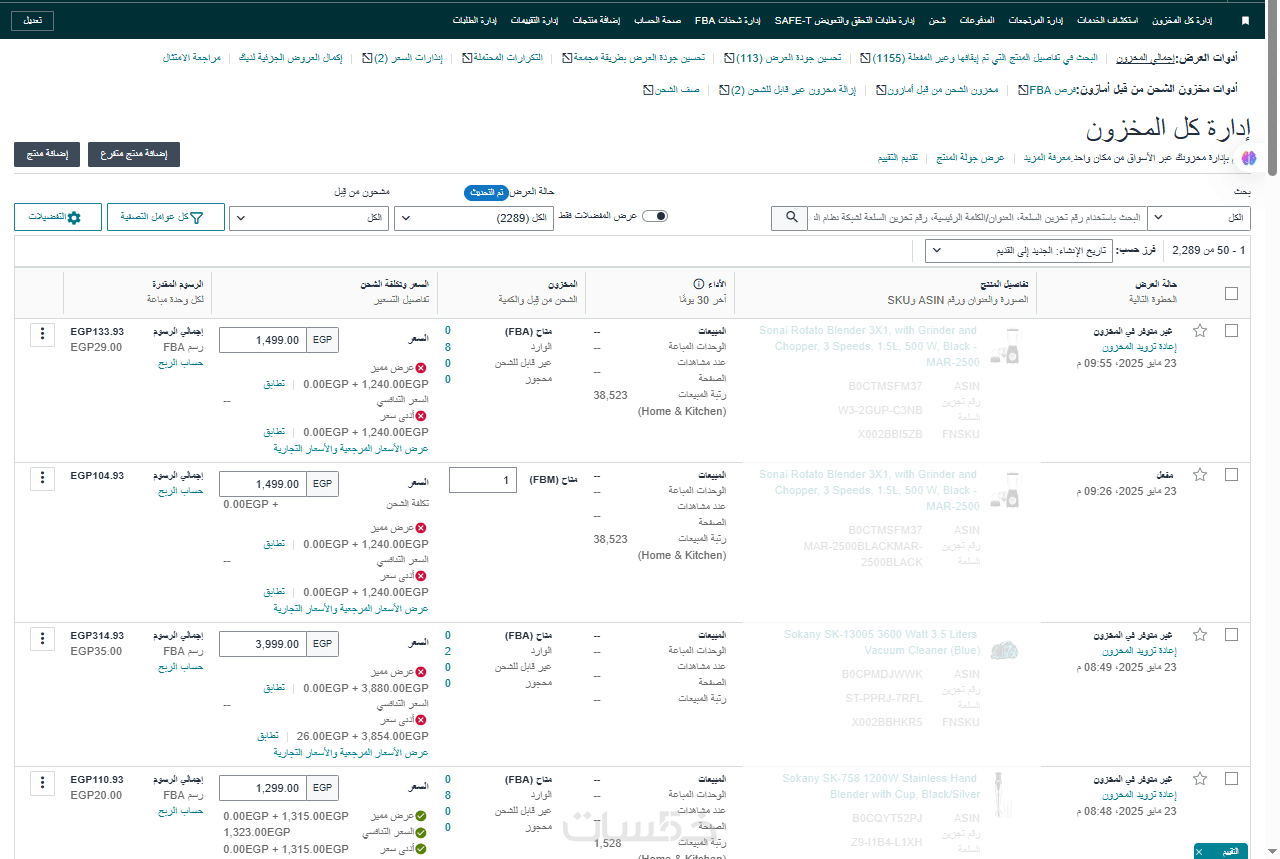Open three-dot menu for EGP104.93 fees row
The image size is (1280, 859).
coord(42,478)
